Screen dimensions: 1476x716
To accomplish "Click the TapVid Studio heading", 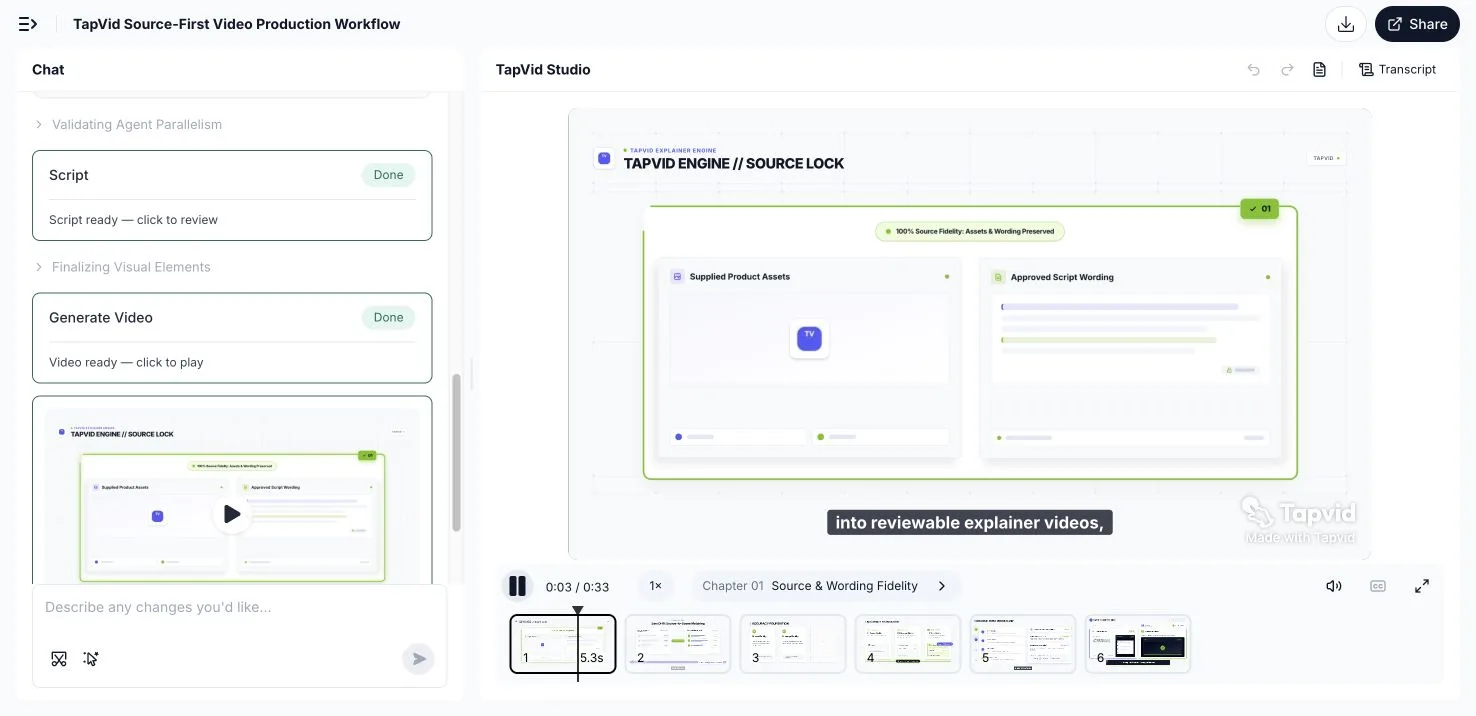I will click(x=543, y=69).
